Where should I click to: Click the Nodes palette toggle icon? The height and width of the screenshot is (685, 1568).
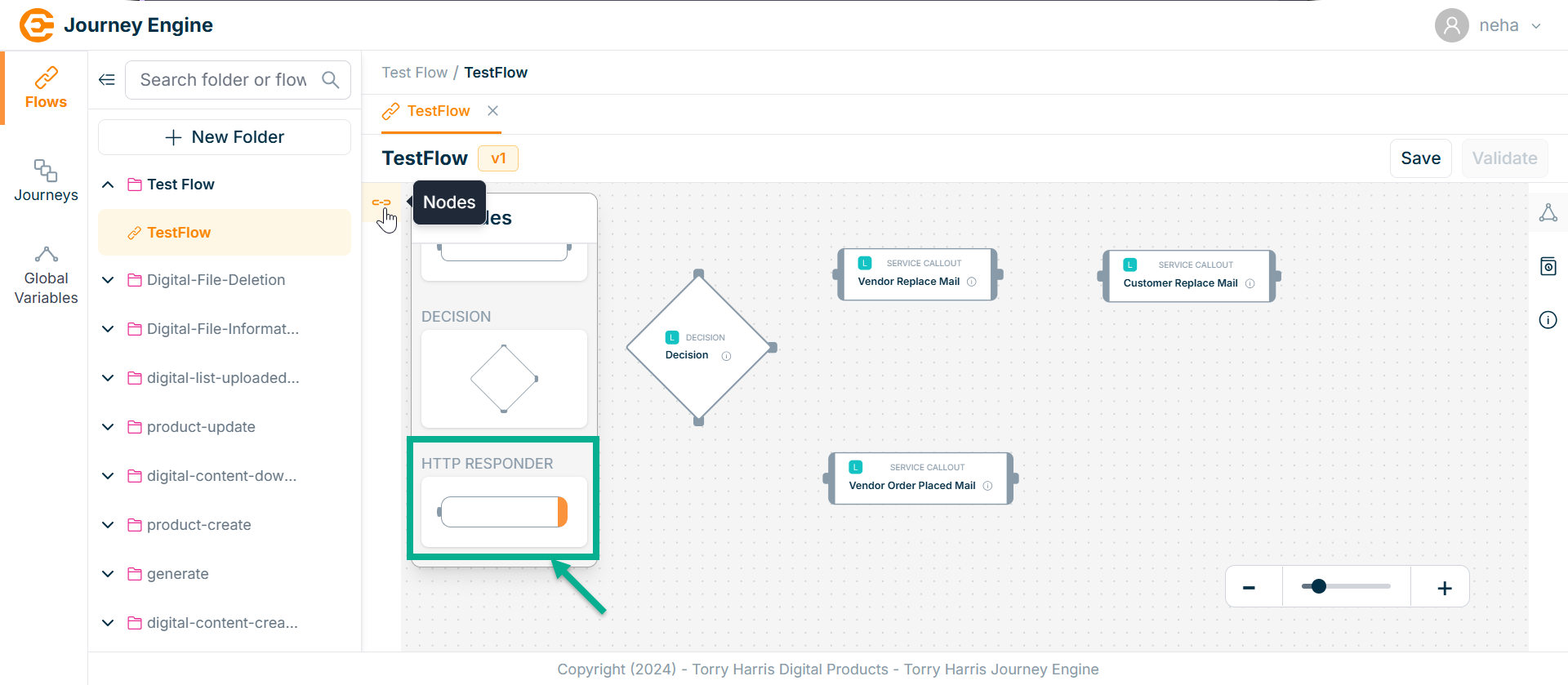point(381,202)
